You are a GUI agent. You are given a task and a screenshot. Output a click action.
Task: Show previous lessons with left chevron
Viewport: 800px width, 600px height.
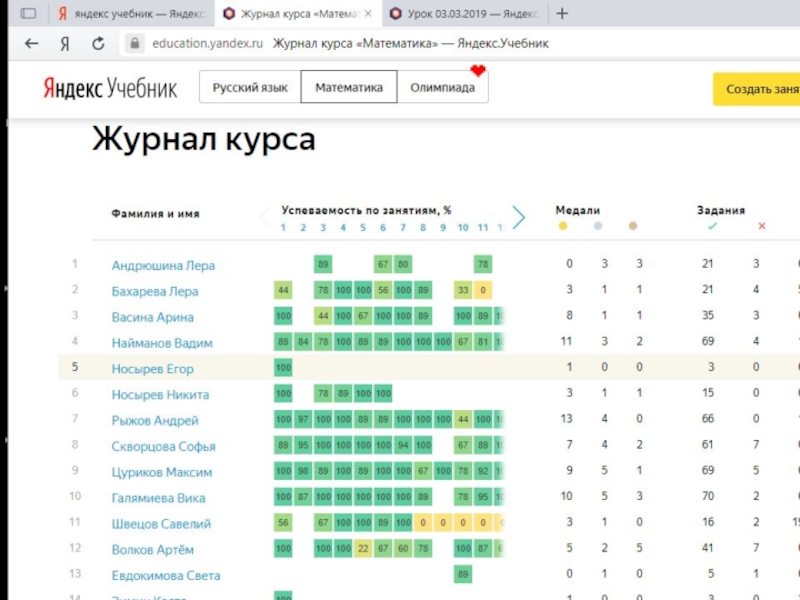265,217
